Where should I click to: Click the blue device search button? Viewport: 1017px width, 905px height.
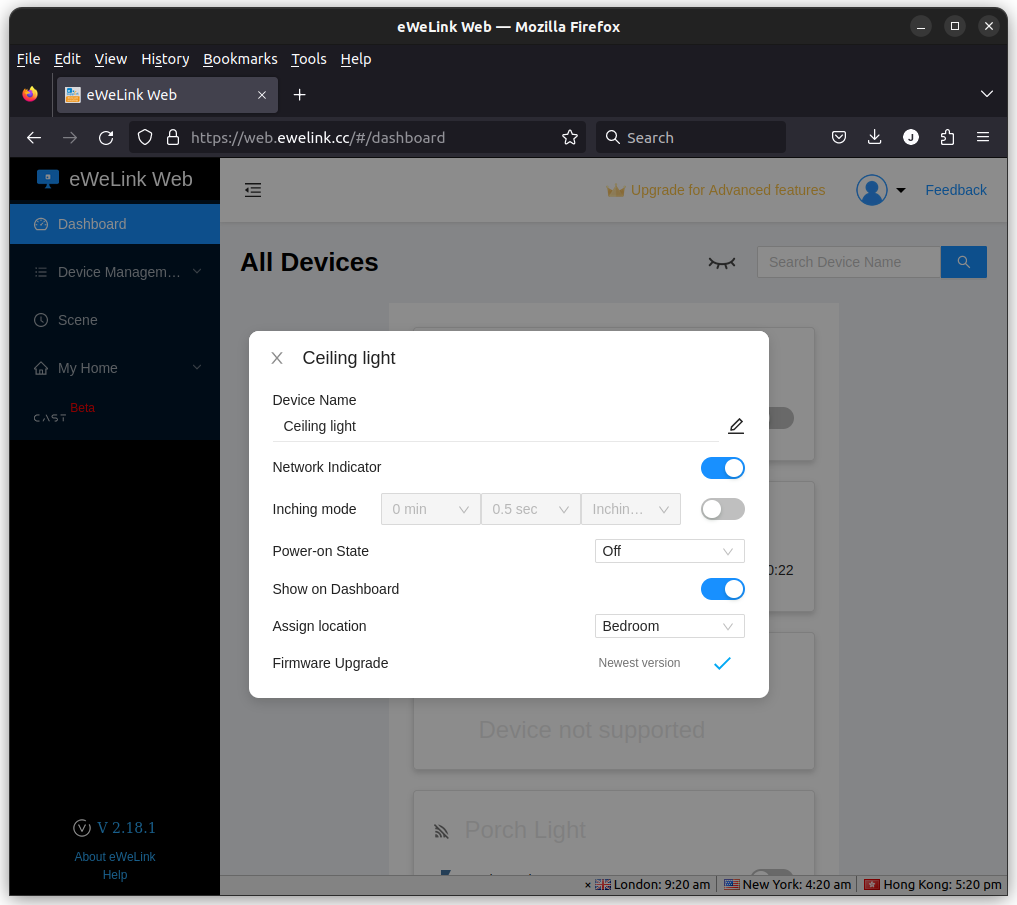(x=964, y=262)
